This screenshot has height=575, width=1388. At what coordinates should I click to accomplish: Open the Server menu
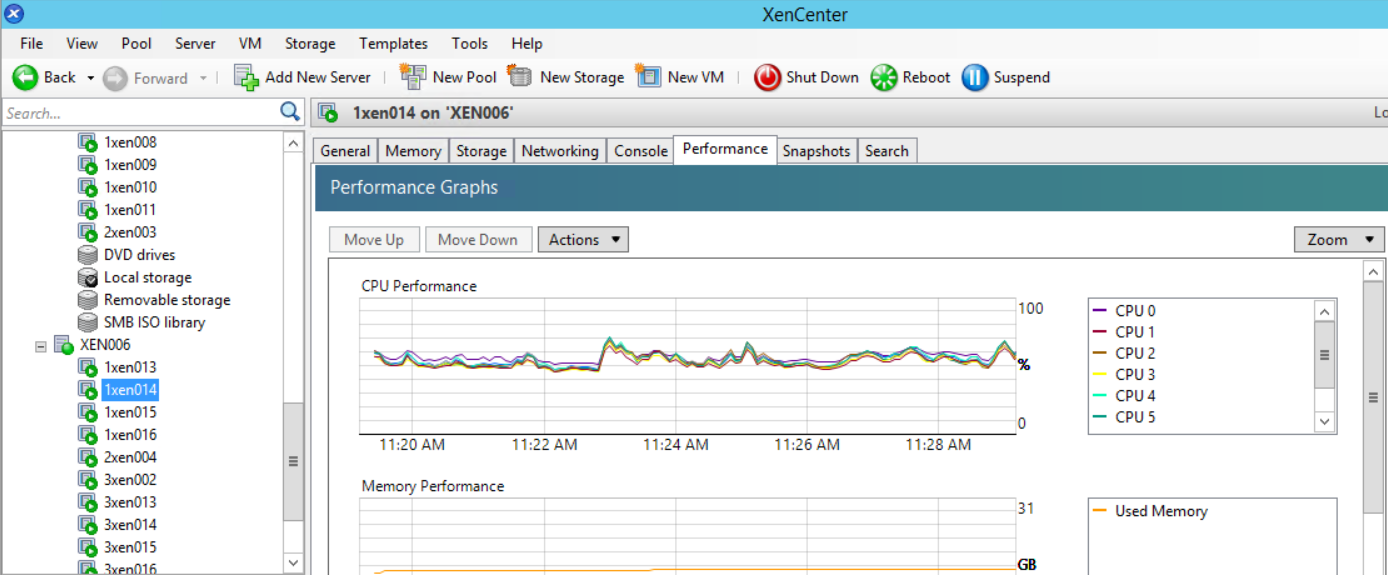click(x=195, y=43)
